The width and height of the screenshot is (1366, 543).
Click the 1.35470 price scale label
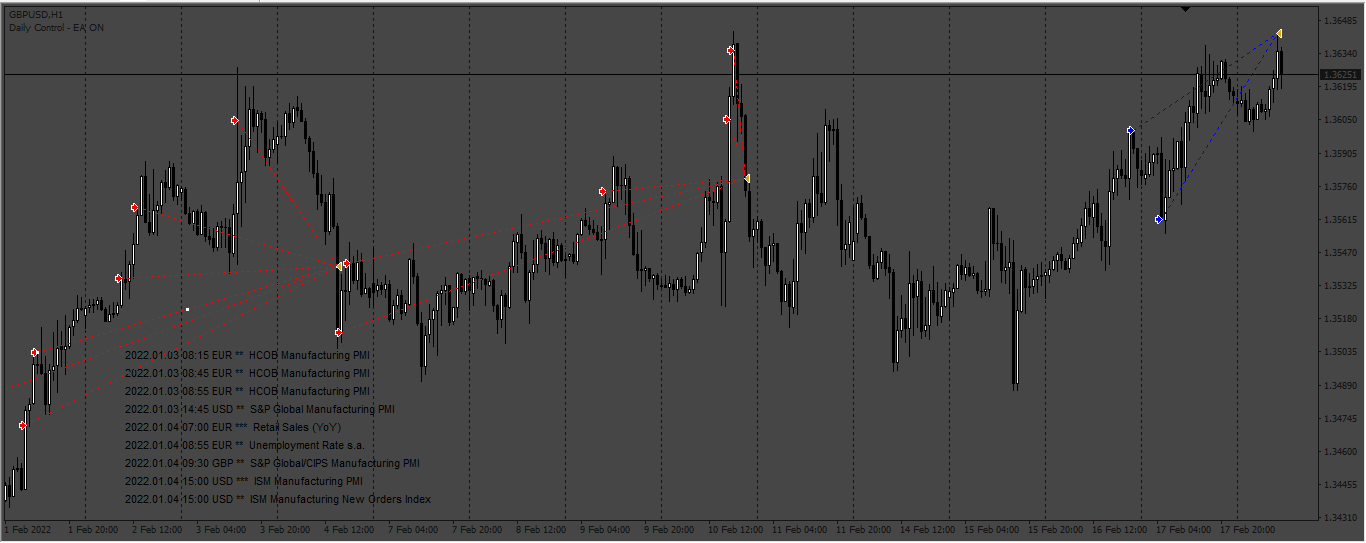click(1340, 253)
